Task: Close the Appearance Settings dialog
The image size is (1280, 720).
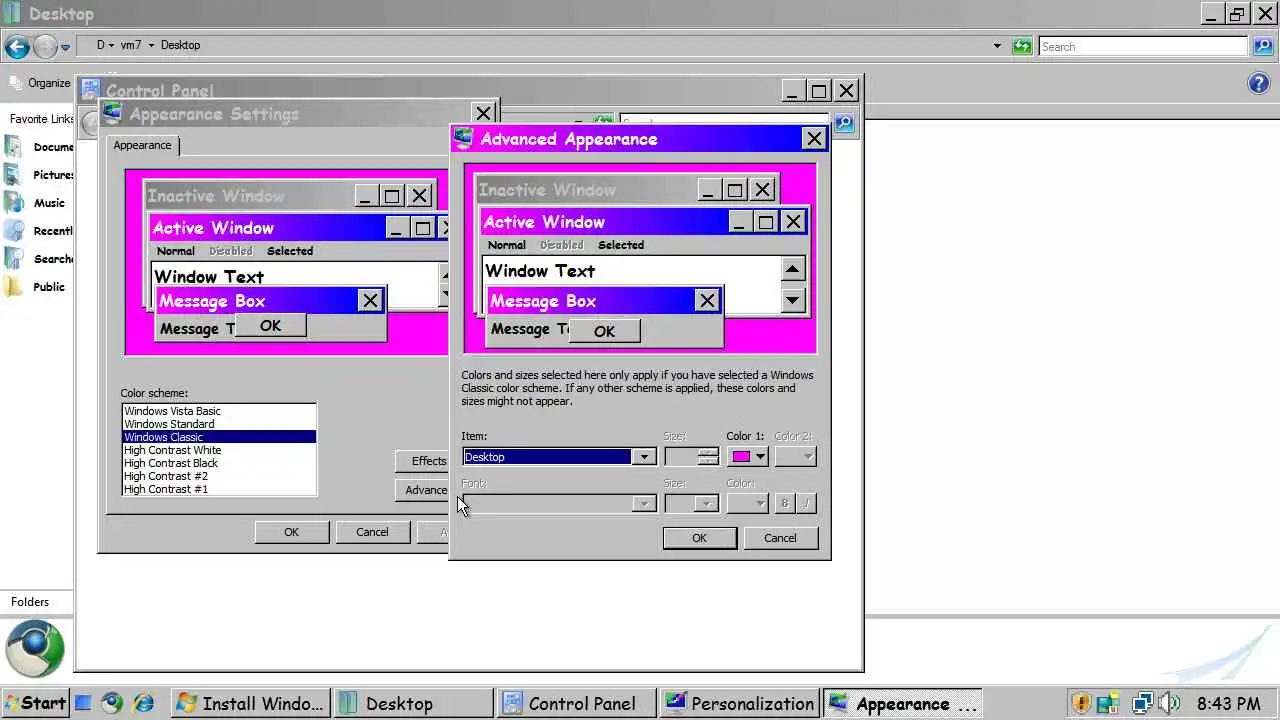Action: (484, 114)
